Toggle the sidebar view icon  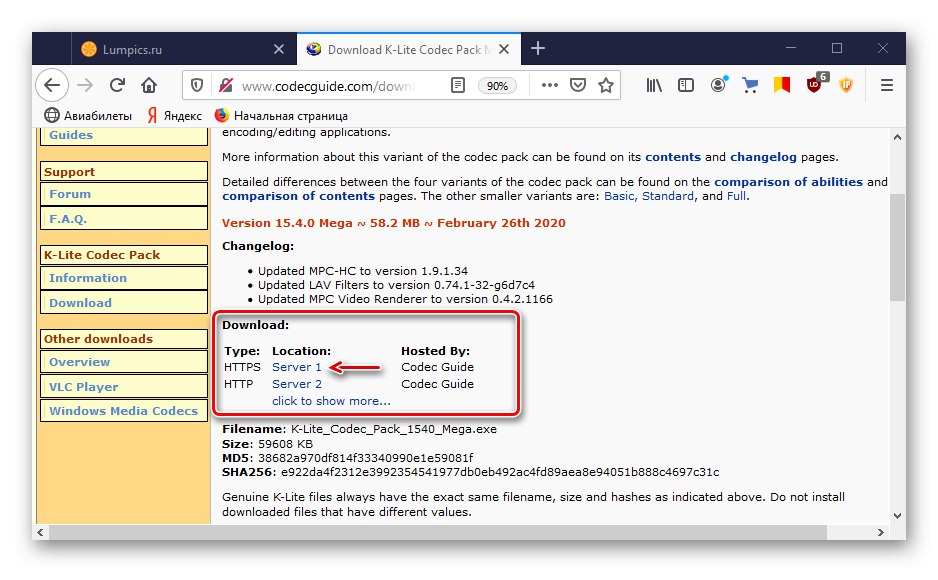point(686,86)
